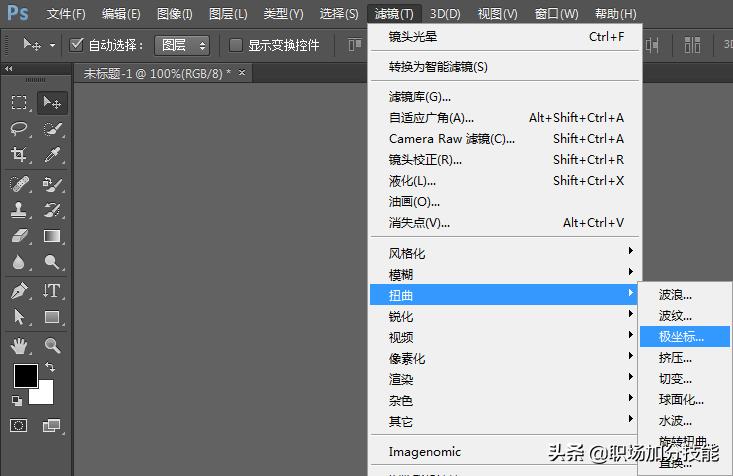The image size is (733, 476).
Task: Select the Crop tool
Action: coord(19,154)
